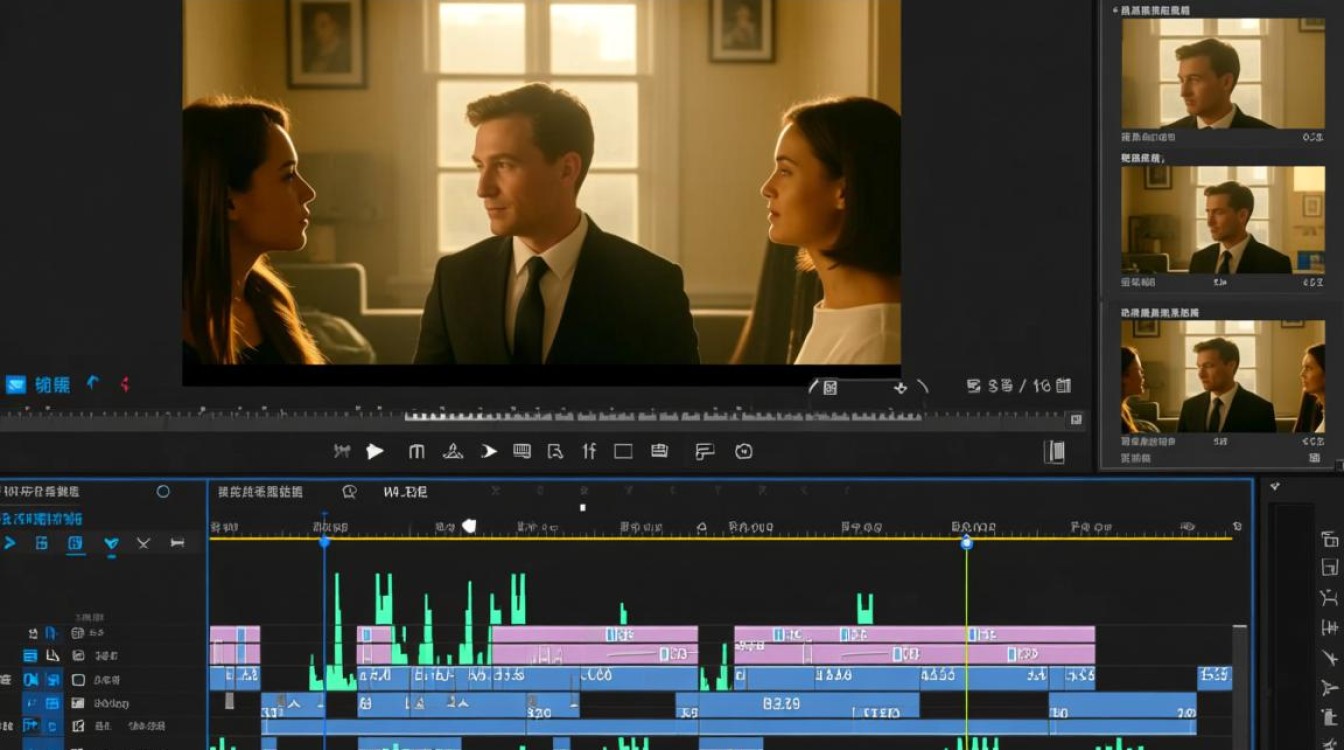
Task: Click the tall panel icon right of transport controls
Action: 1054,452
